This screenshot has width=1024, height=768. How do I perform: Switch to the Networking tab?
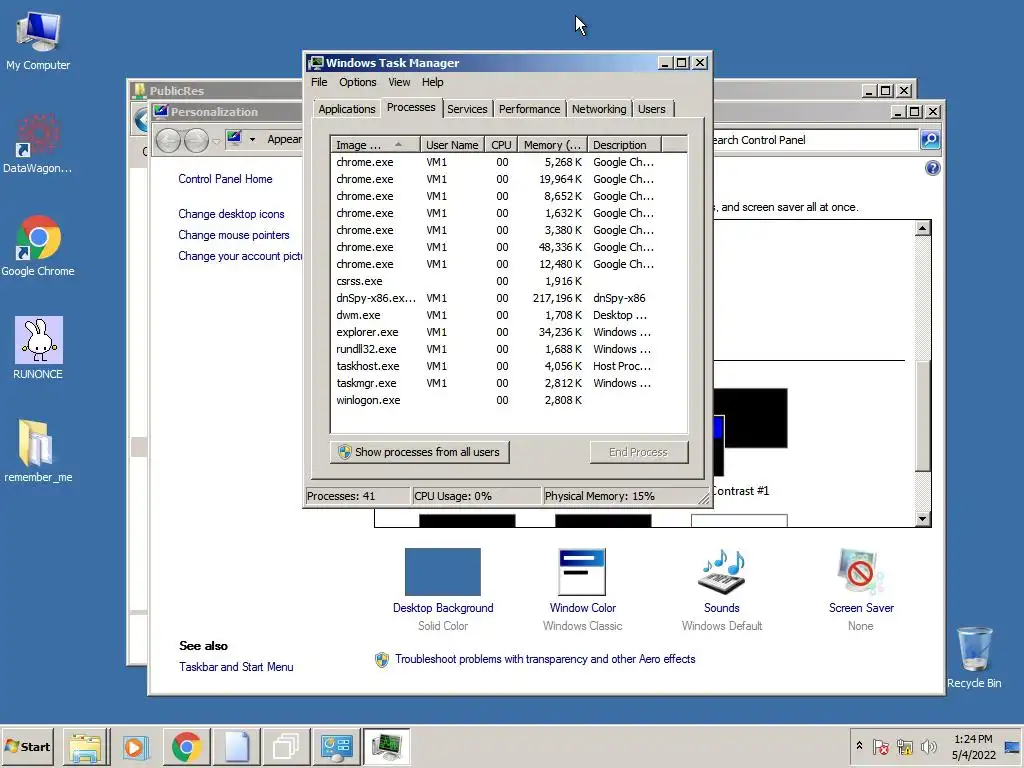coord(599,109)
